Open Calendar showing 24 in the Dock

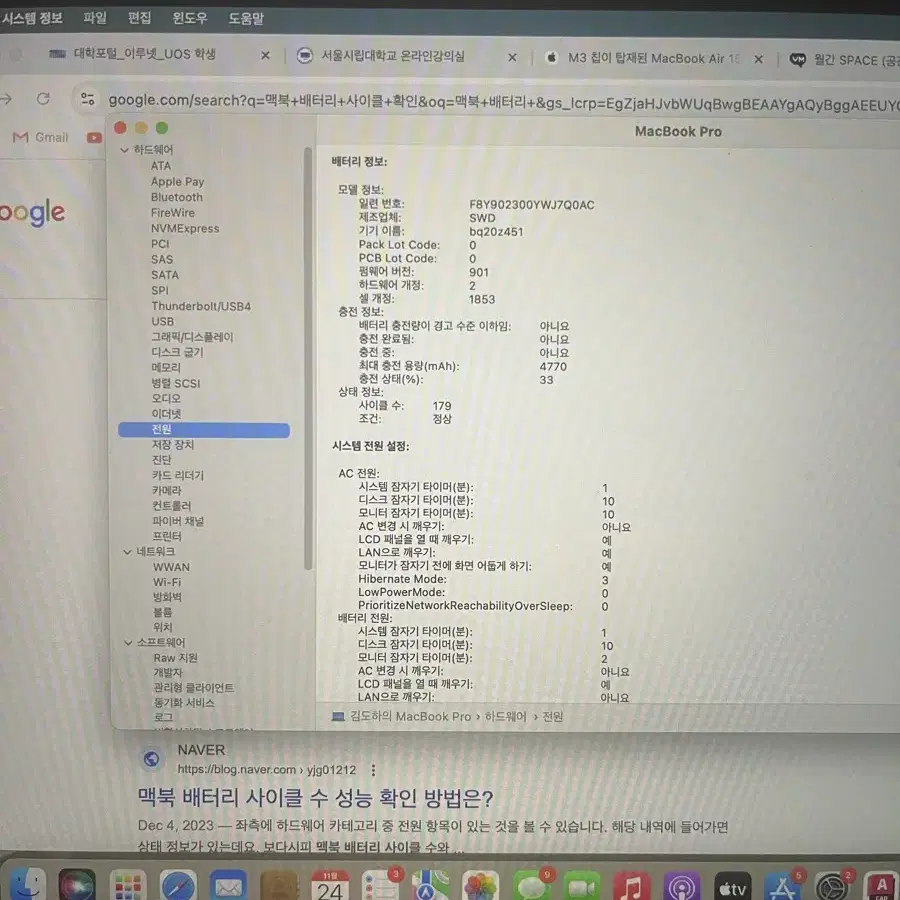(x=329, y=886)
